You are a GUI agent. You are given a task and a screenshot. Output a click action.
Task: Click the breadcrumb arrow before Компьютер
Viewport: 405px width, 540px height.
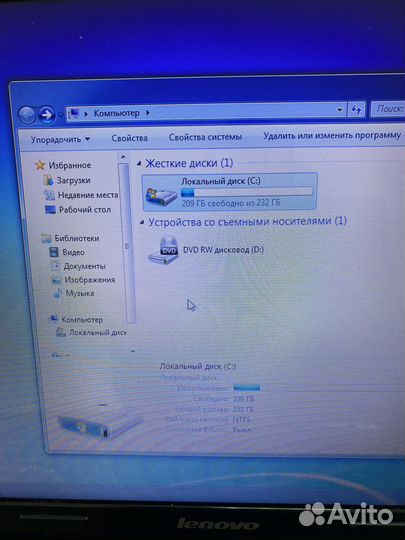[x=86, y=113]
